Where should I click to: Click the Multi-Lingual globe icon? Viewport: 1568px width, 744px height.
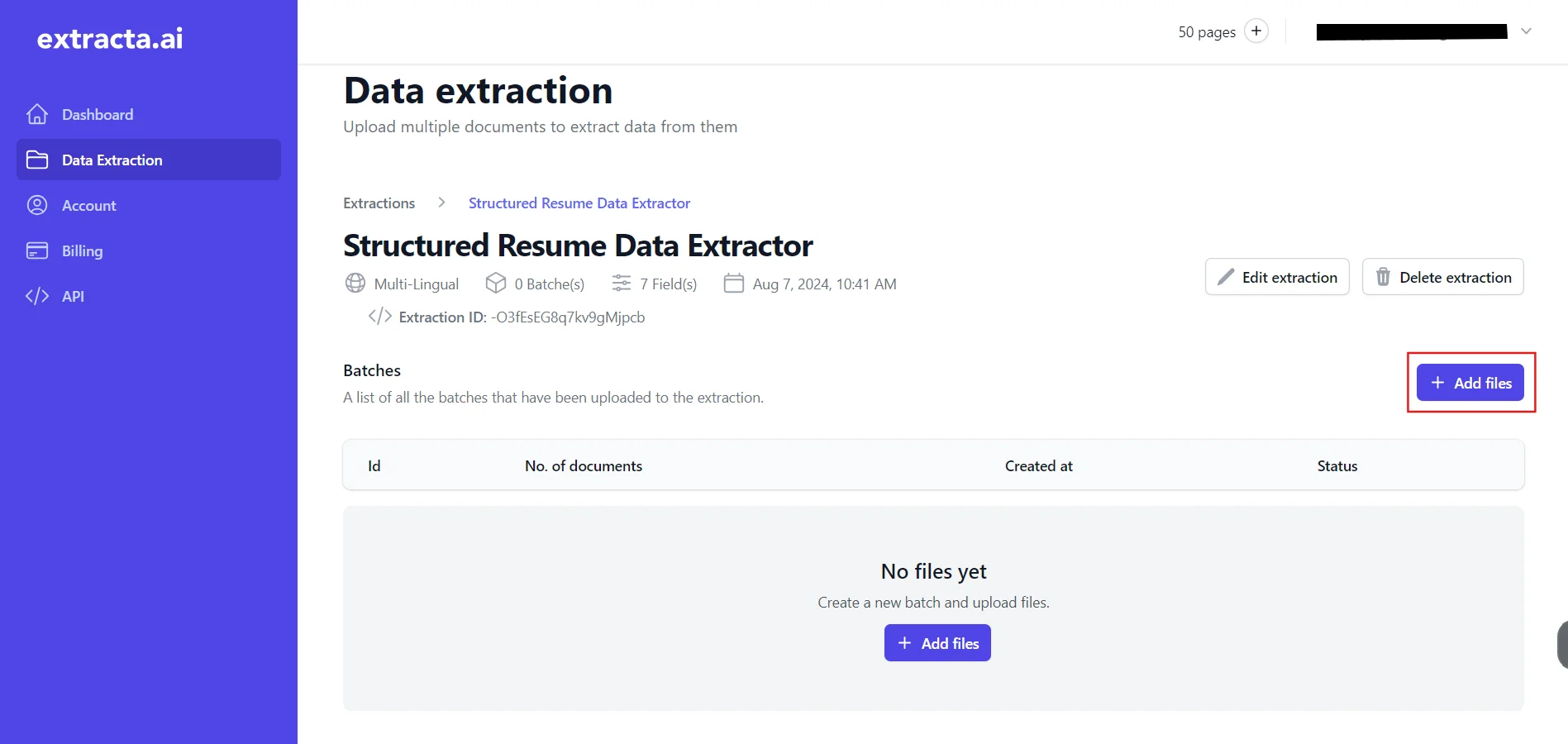tap(355, 284)
